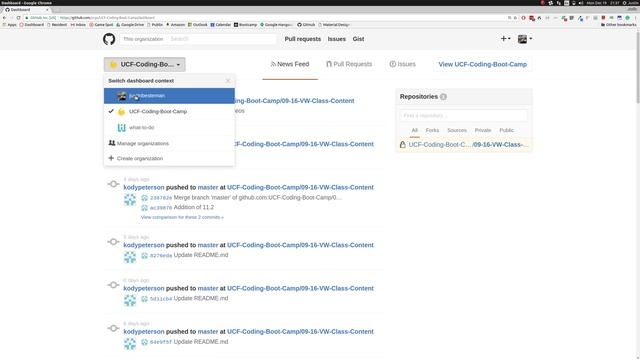Open the GitHub bookmark

[306, 25]
